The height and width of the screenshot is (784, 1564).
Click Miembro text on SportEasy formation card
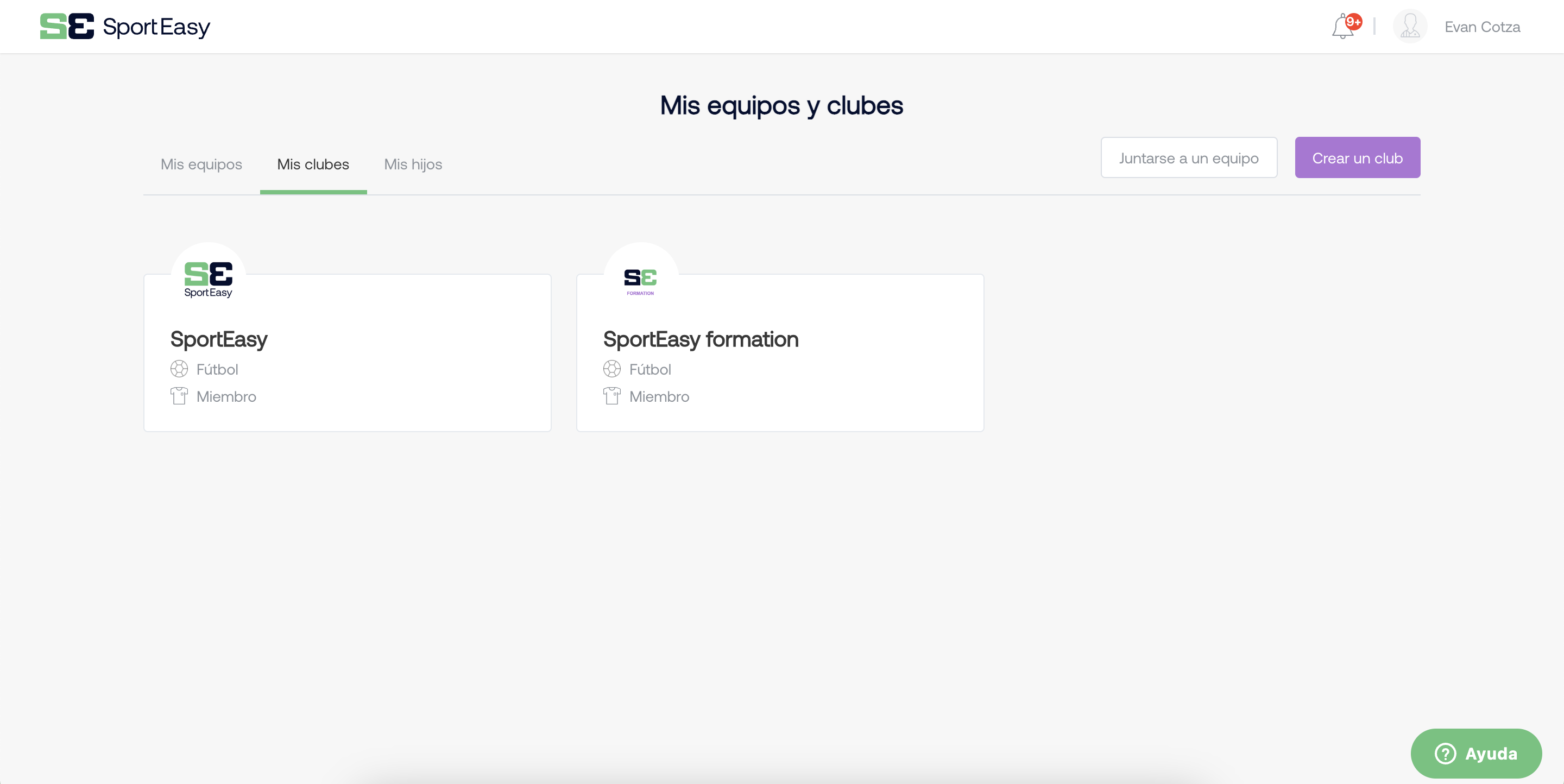[659, 397]
